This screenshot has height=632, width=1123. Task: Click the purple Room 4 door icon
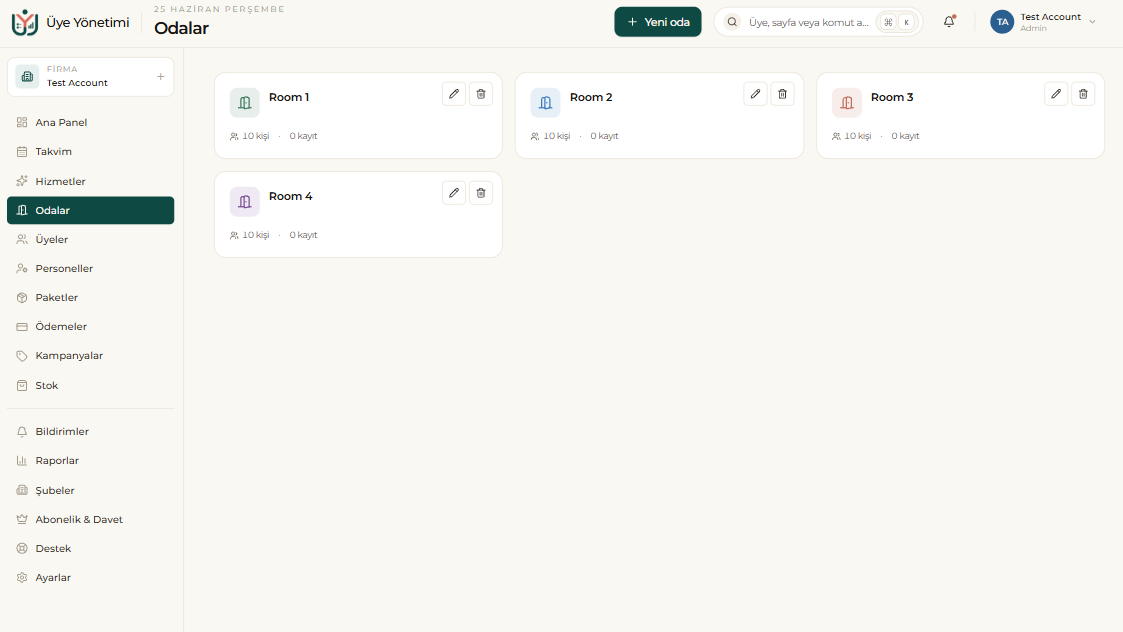(x=244, y=201)
